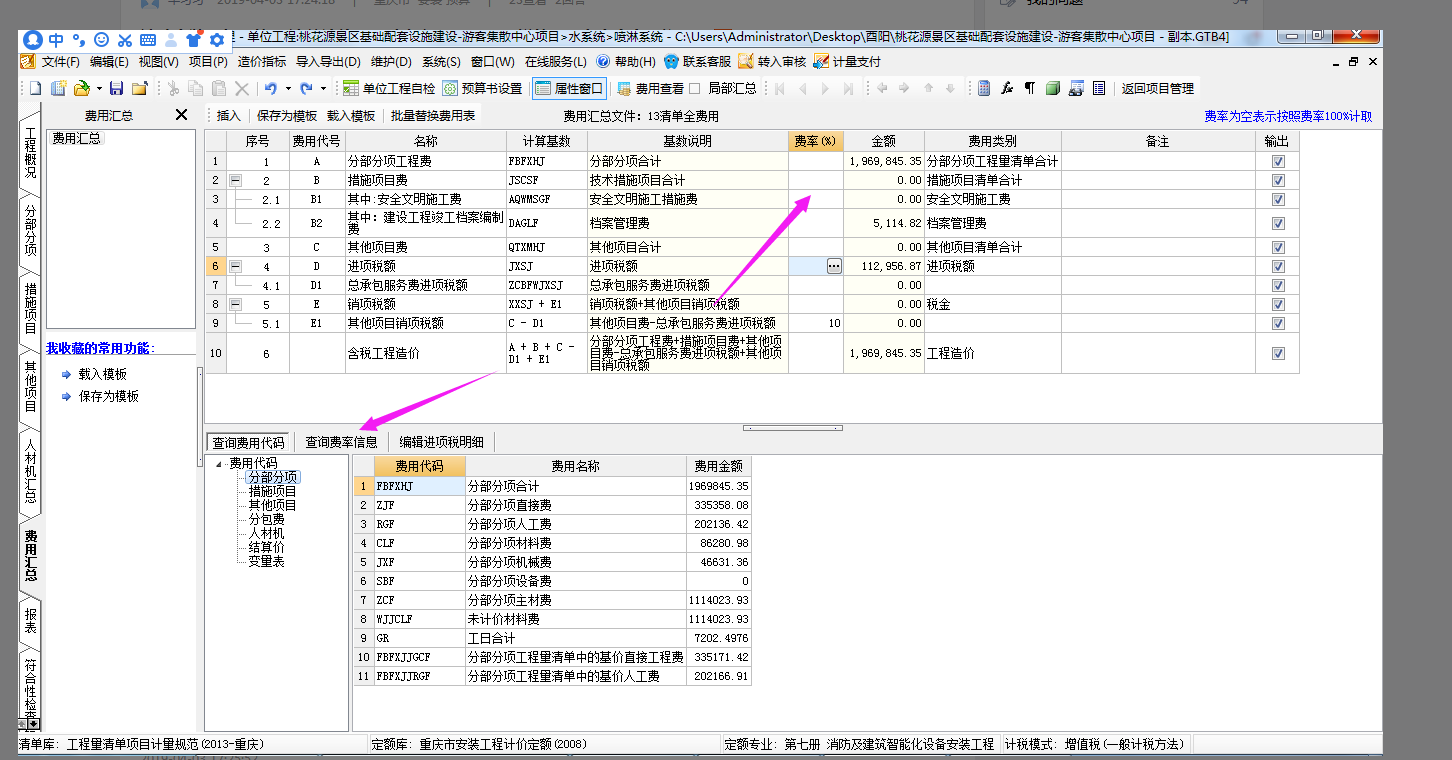Click the blue help question mark icon
This screenshot has height=760, width=1452.
click(x=603, y=62)
